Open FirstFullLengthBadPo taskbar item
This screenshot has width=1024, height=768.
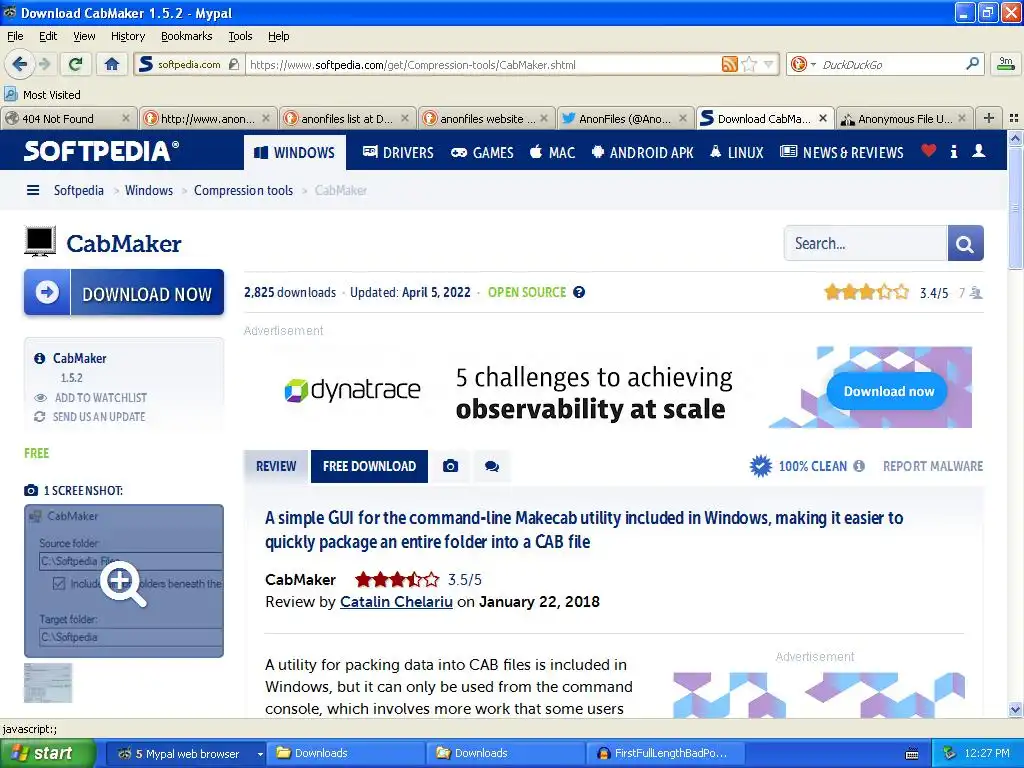coord(663,753)
